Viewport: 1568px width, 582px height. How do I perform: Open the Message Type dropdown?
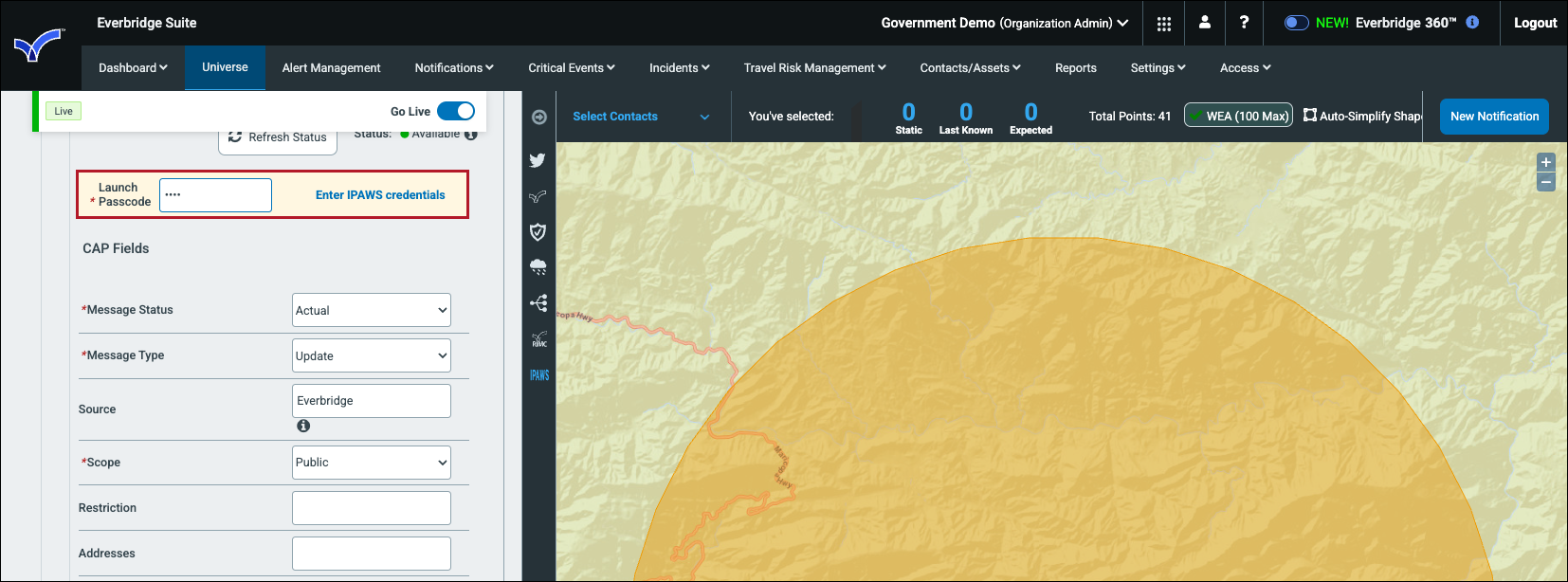point(372,355)
